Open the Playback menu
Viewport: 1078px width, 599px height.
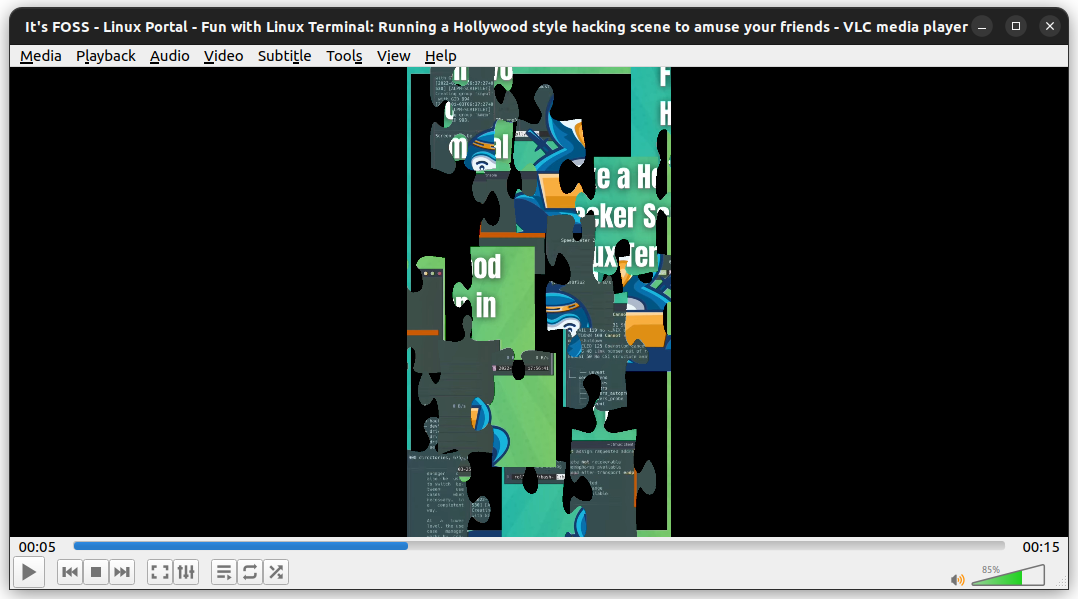click(105, 55)
